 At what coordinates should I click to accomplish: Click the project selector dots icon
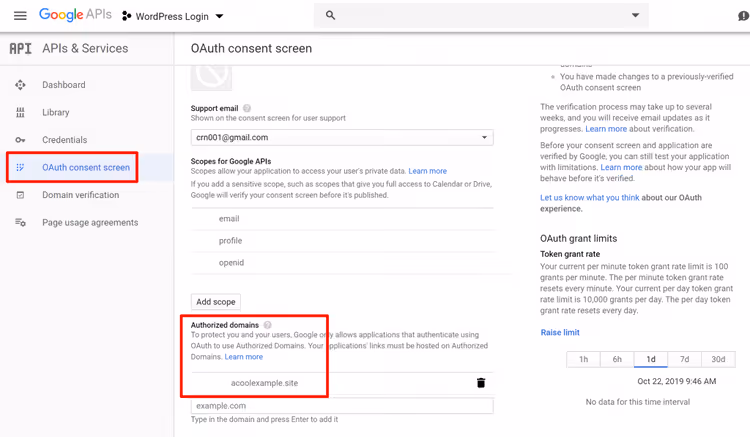point(126,16)
